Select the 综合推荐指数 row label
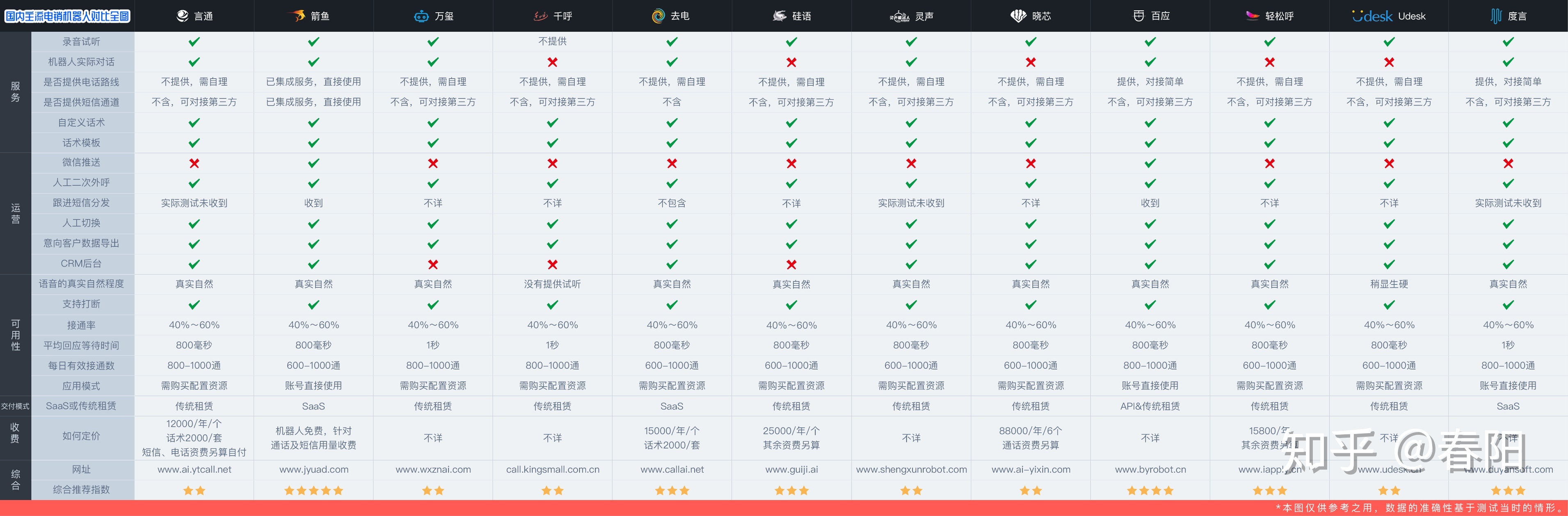This screenshot has width=1568, height=516. [82, 490]
